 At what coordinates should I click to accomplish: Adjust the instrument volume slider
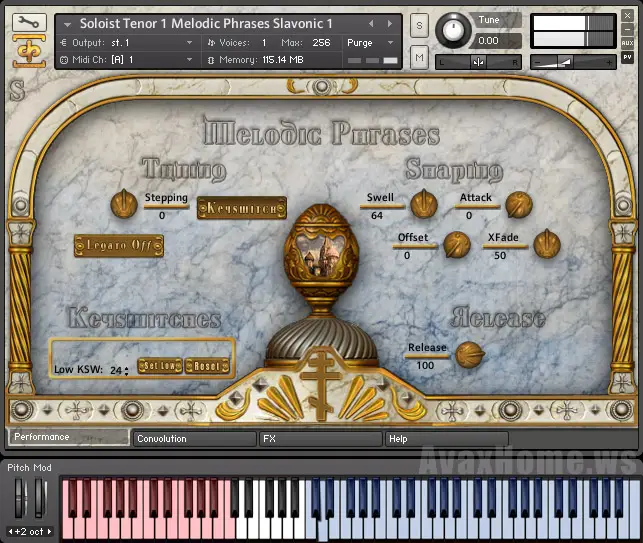click(573, 62)
